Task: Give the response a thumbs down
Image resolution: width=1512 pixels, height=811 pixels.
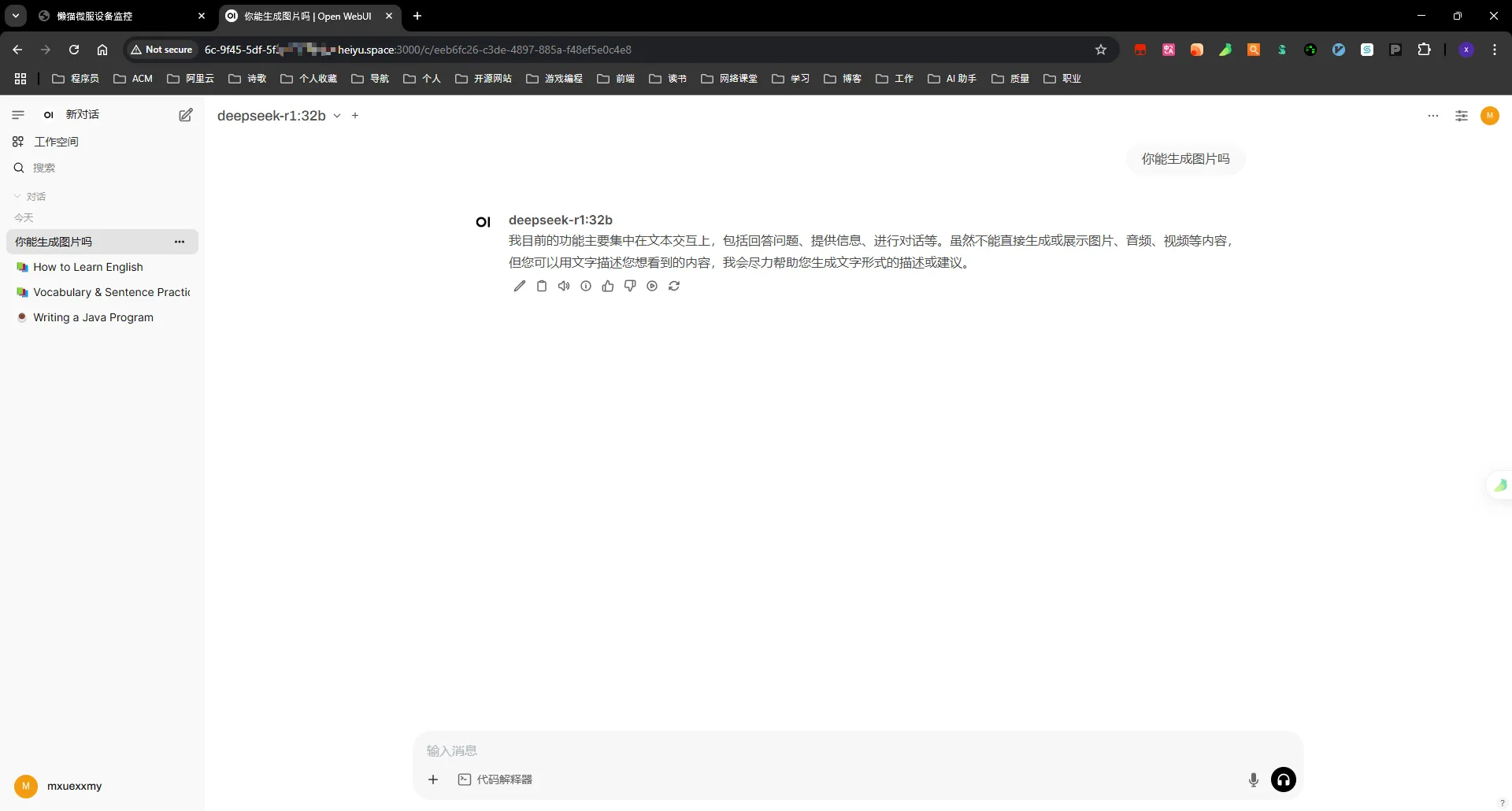Action: [x=630, y=286]
